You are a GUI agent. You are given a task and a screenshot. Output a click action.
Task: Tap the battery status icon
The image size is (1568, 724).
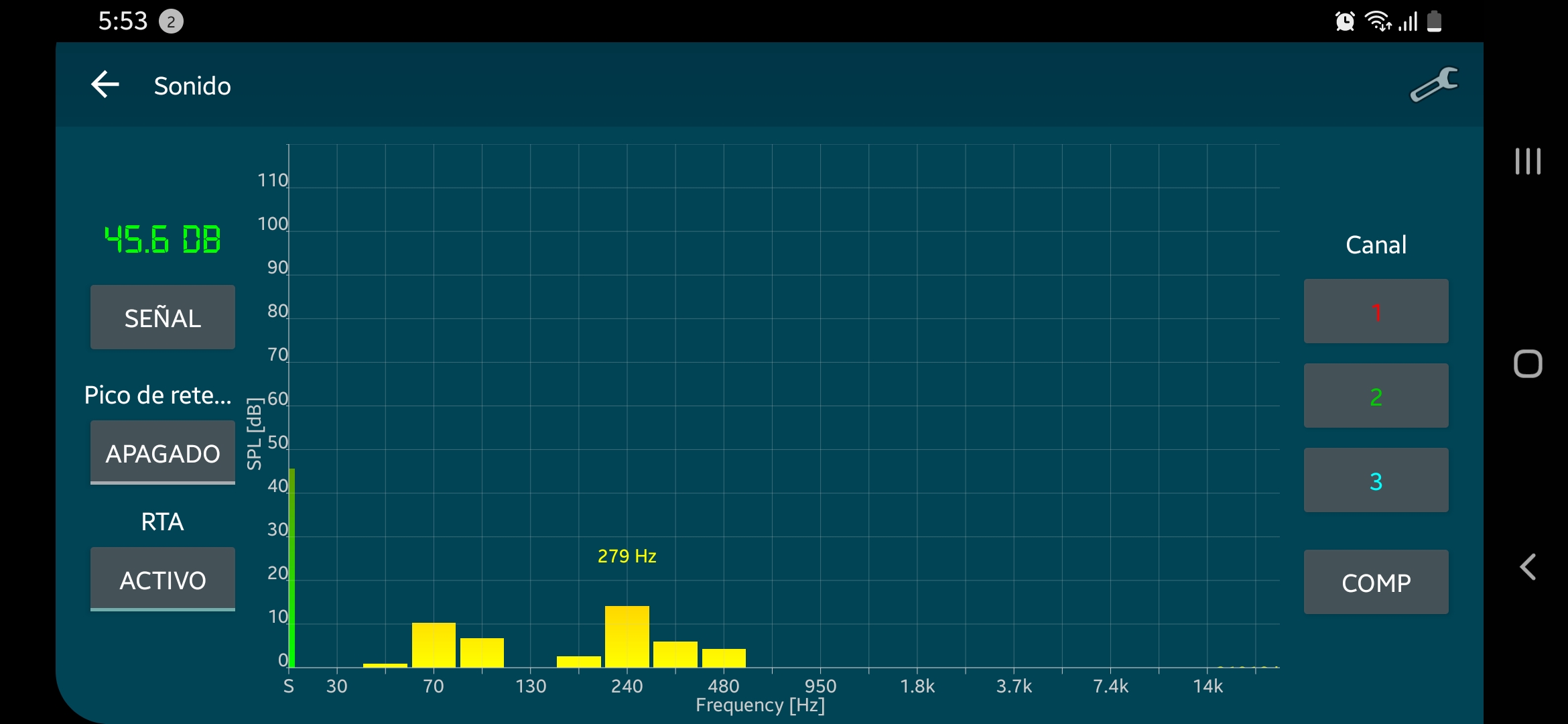[1435, 21]
